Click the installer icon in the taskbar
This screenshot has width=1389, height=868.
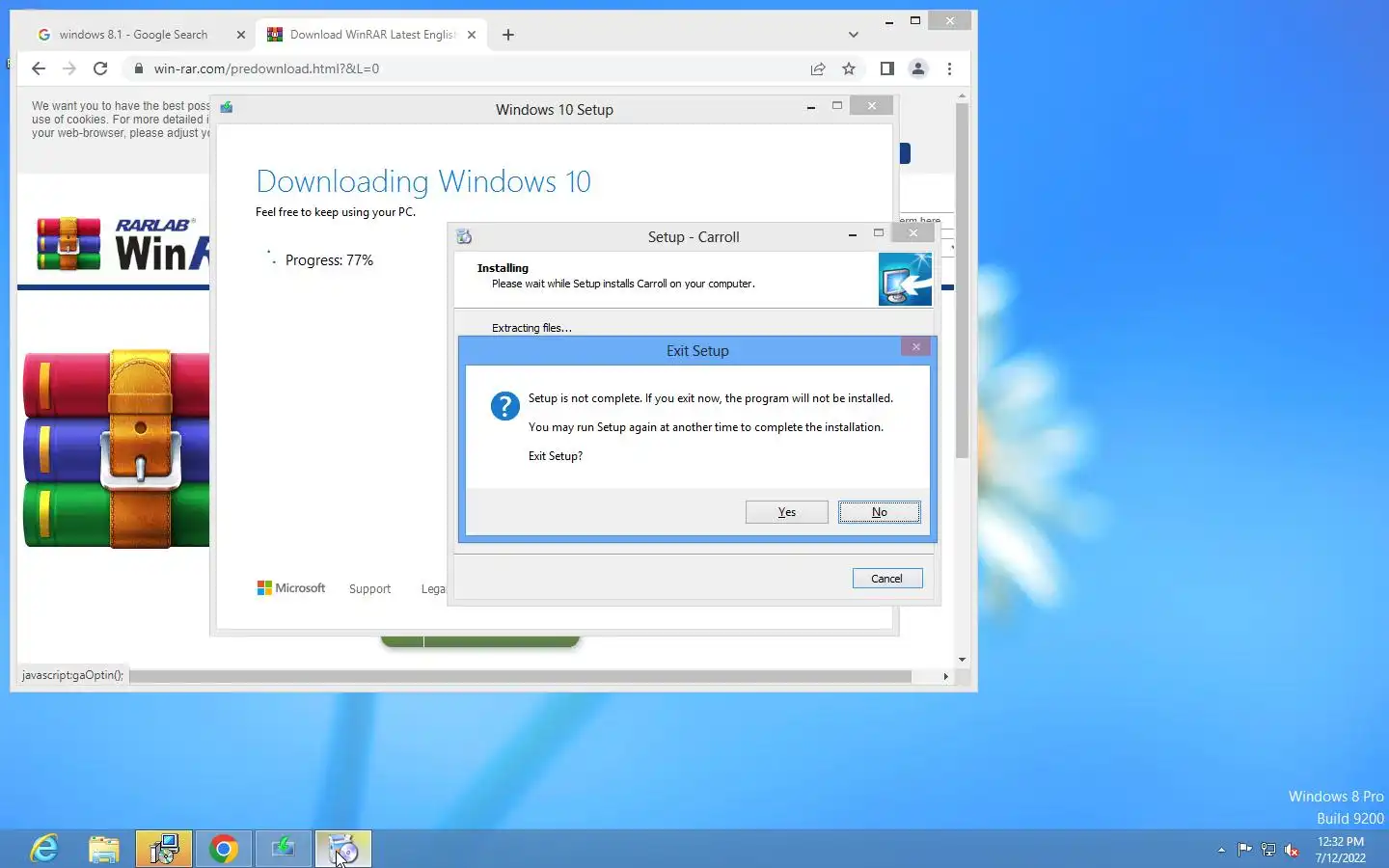(x=164, y=849)
